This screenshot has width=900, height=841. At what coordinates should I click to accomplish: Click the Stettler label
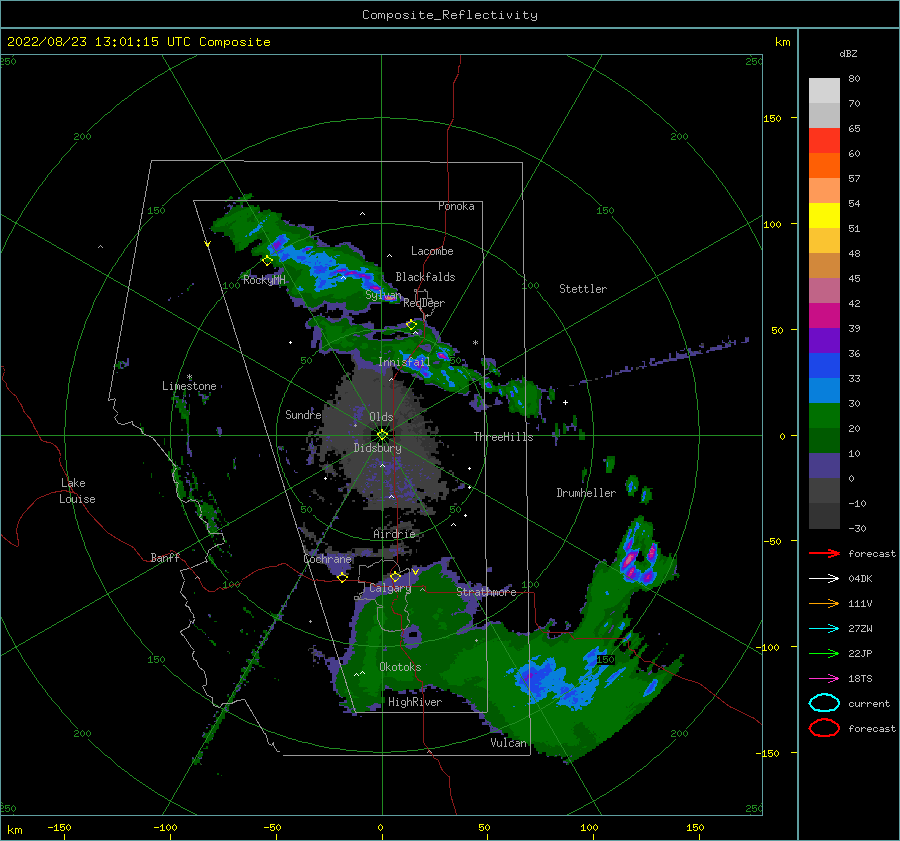583,289
